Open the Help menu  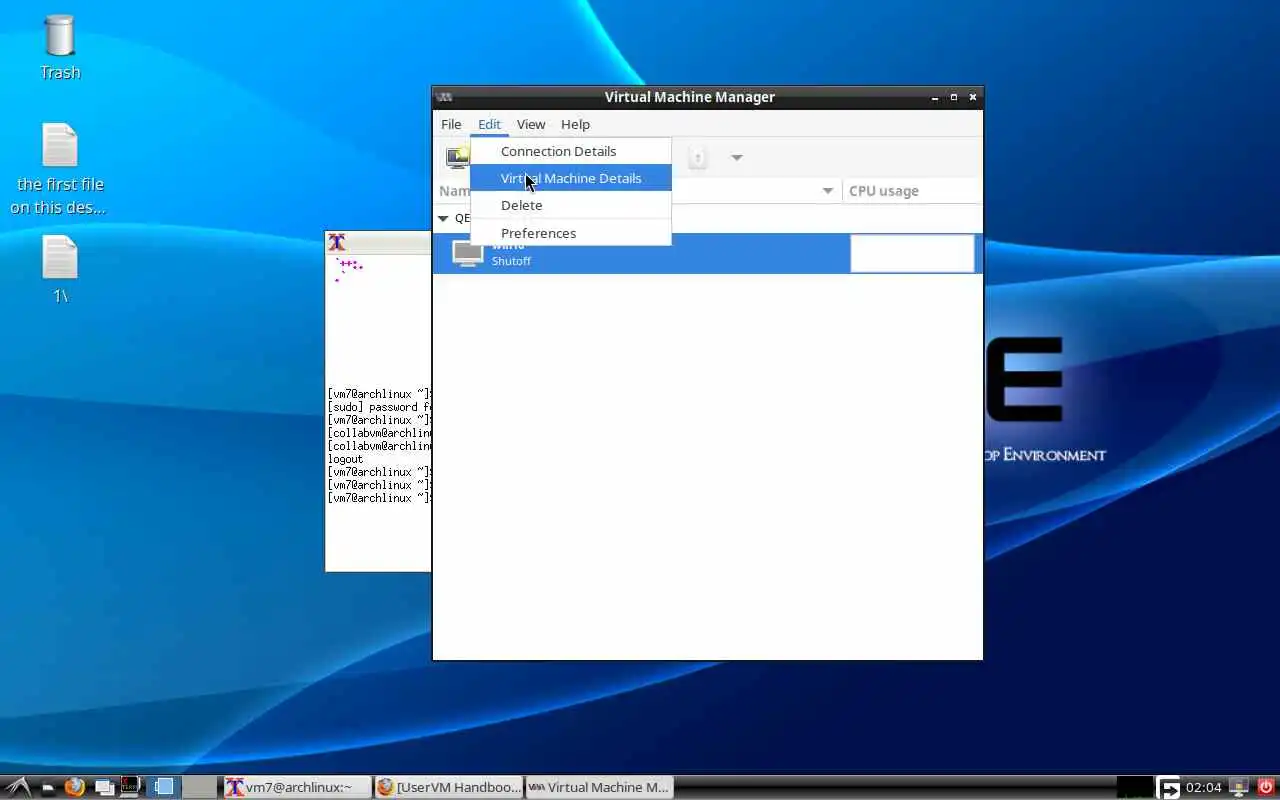tap(575, 124)
